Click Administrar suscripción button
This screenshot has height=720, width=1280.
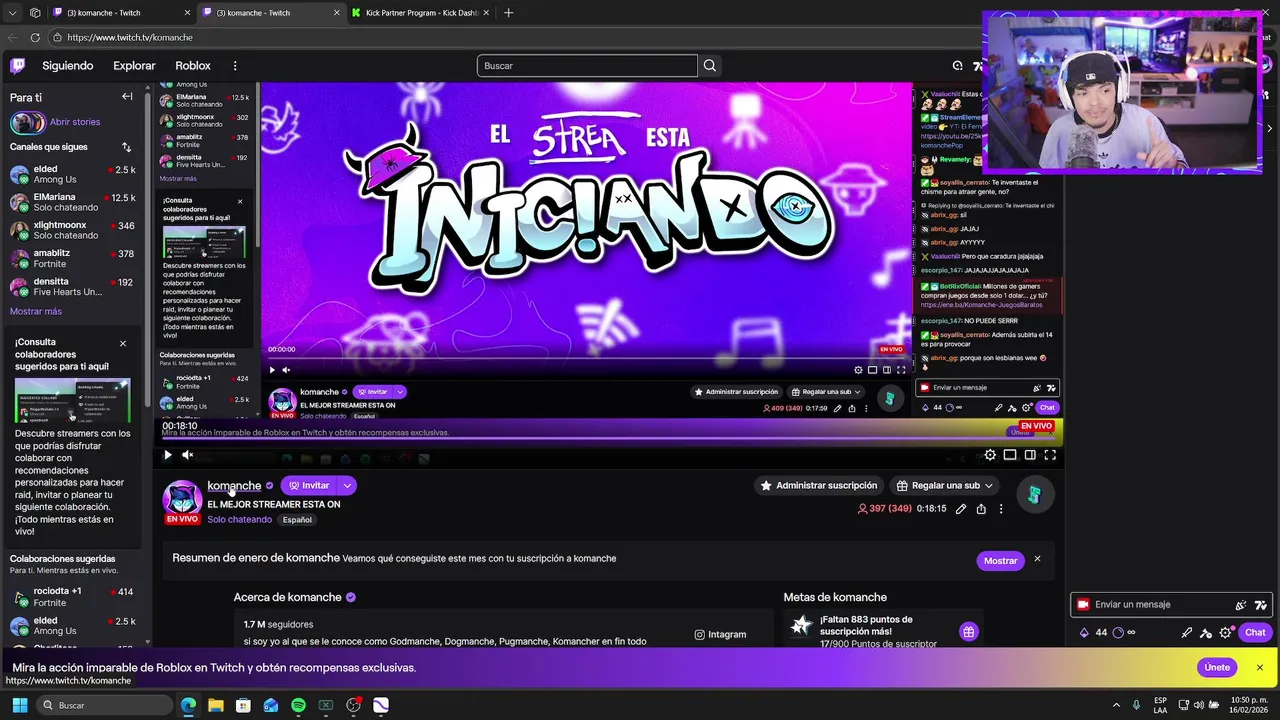pos(819,485)
